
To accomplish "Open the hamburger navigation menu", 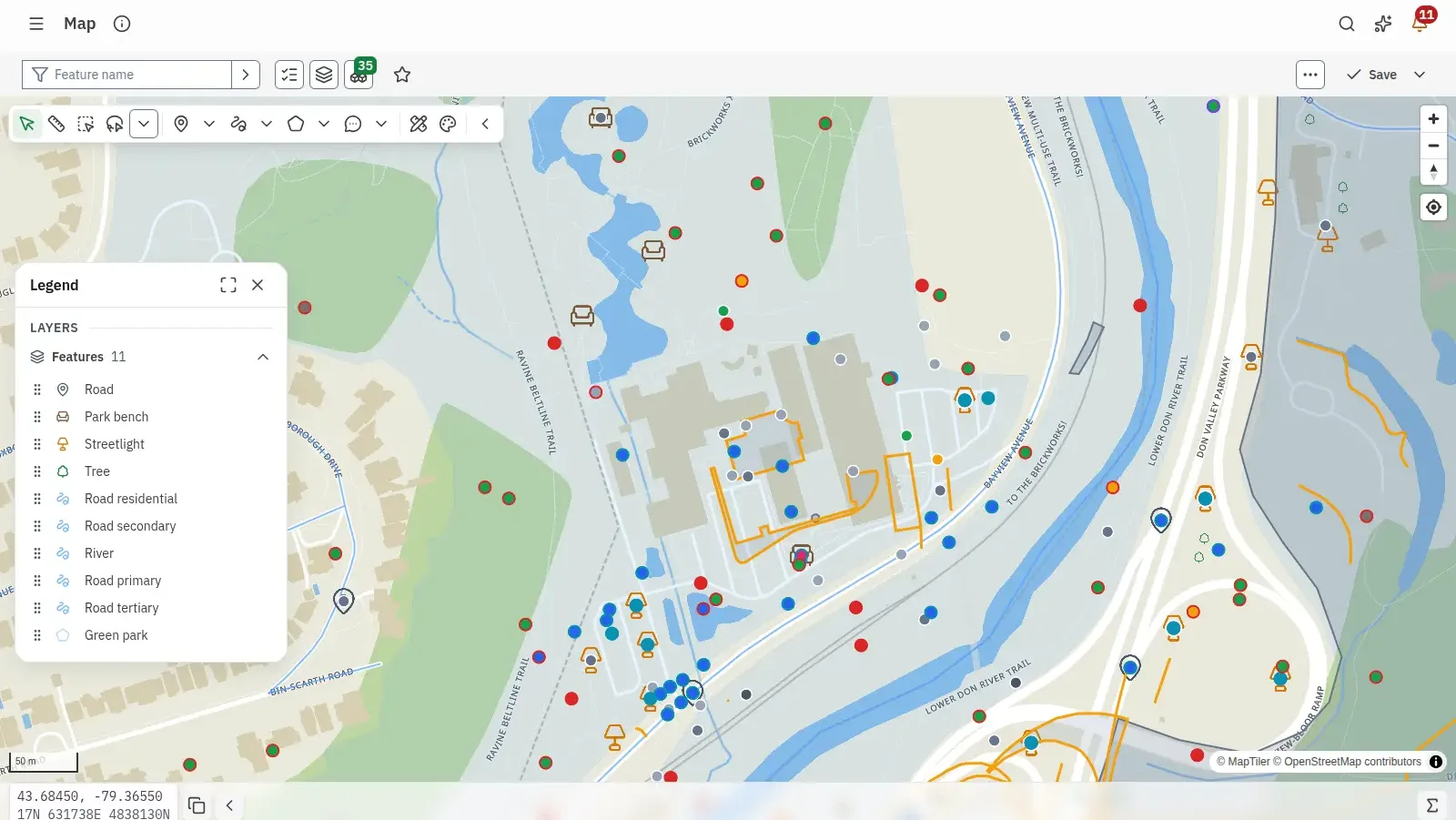I will [36, 24].
